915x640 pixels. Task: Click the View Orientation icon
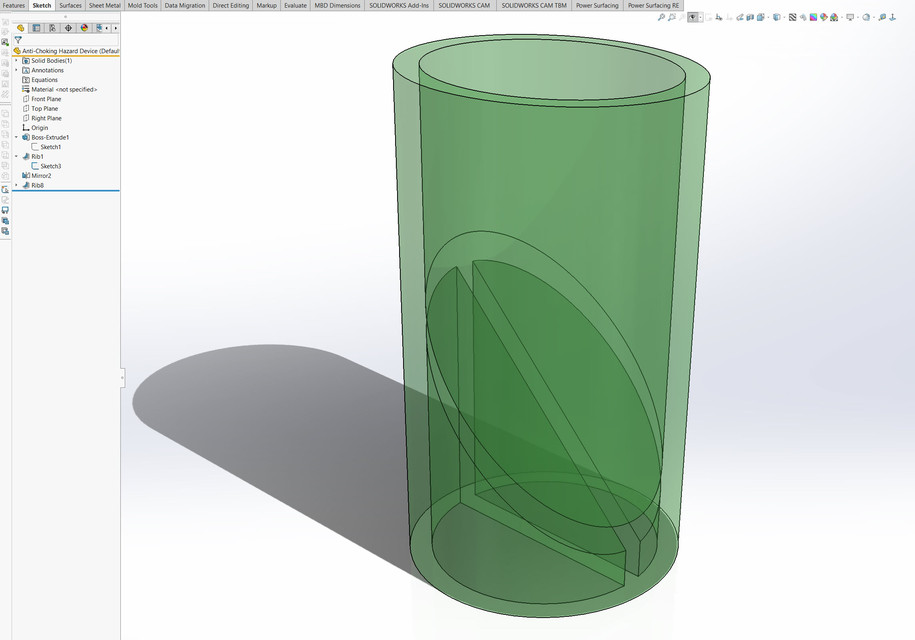[x=761, y=16]
